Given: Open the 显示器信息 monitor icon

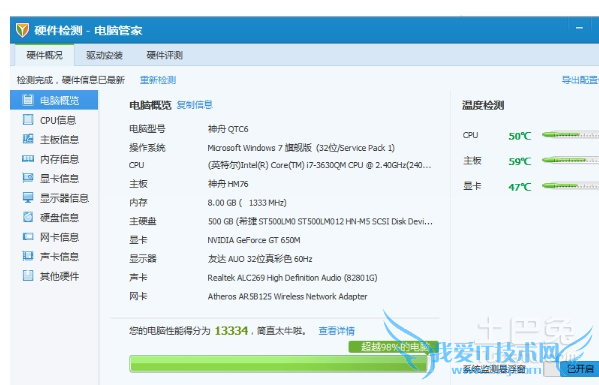Looking at the screenshot, I should pyautogui.click(x=28, y=197).
